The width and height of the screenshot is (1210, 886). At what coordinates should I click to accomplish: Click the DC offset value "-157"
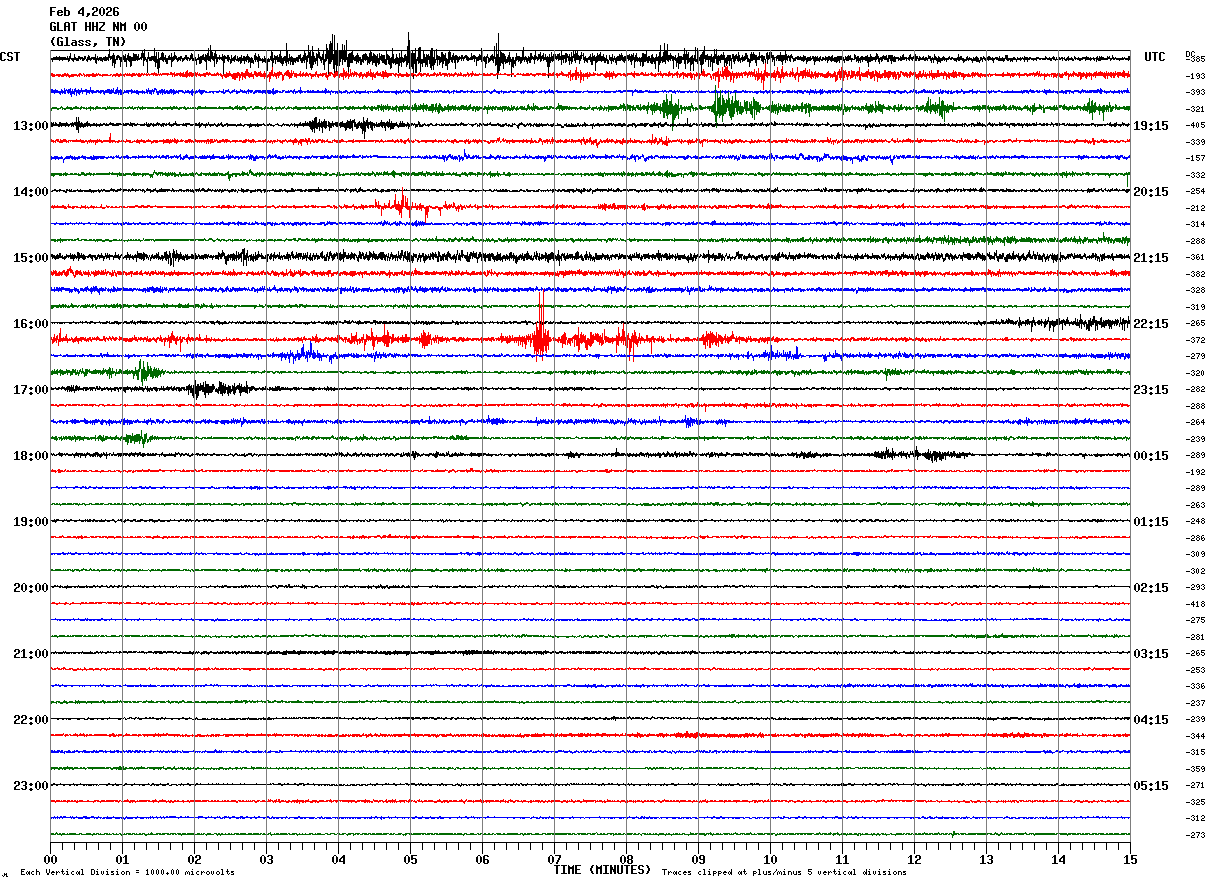(x=1195, y=159)
